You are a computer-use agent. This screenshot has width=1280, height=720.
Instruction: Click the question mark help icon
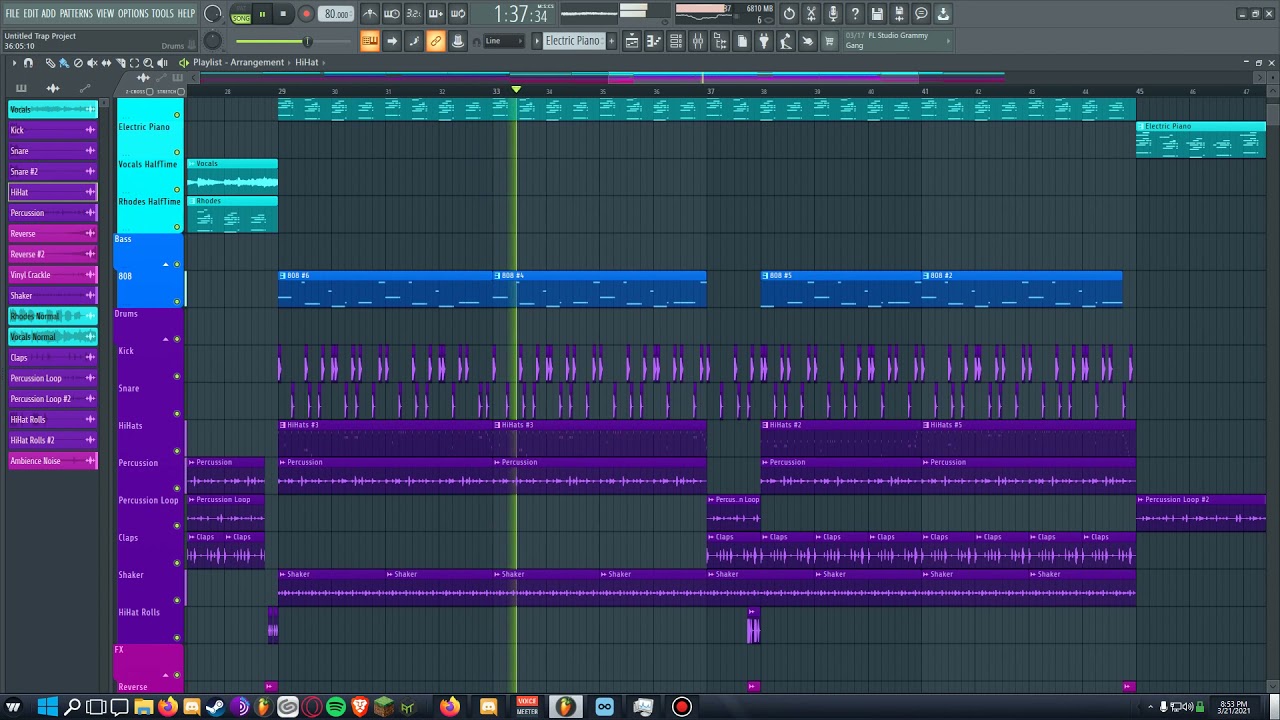pyautogui.click(x=855, y=14)
